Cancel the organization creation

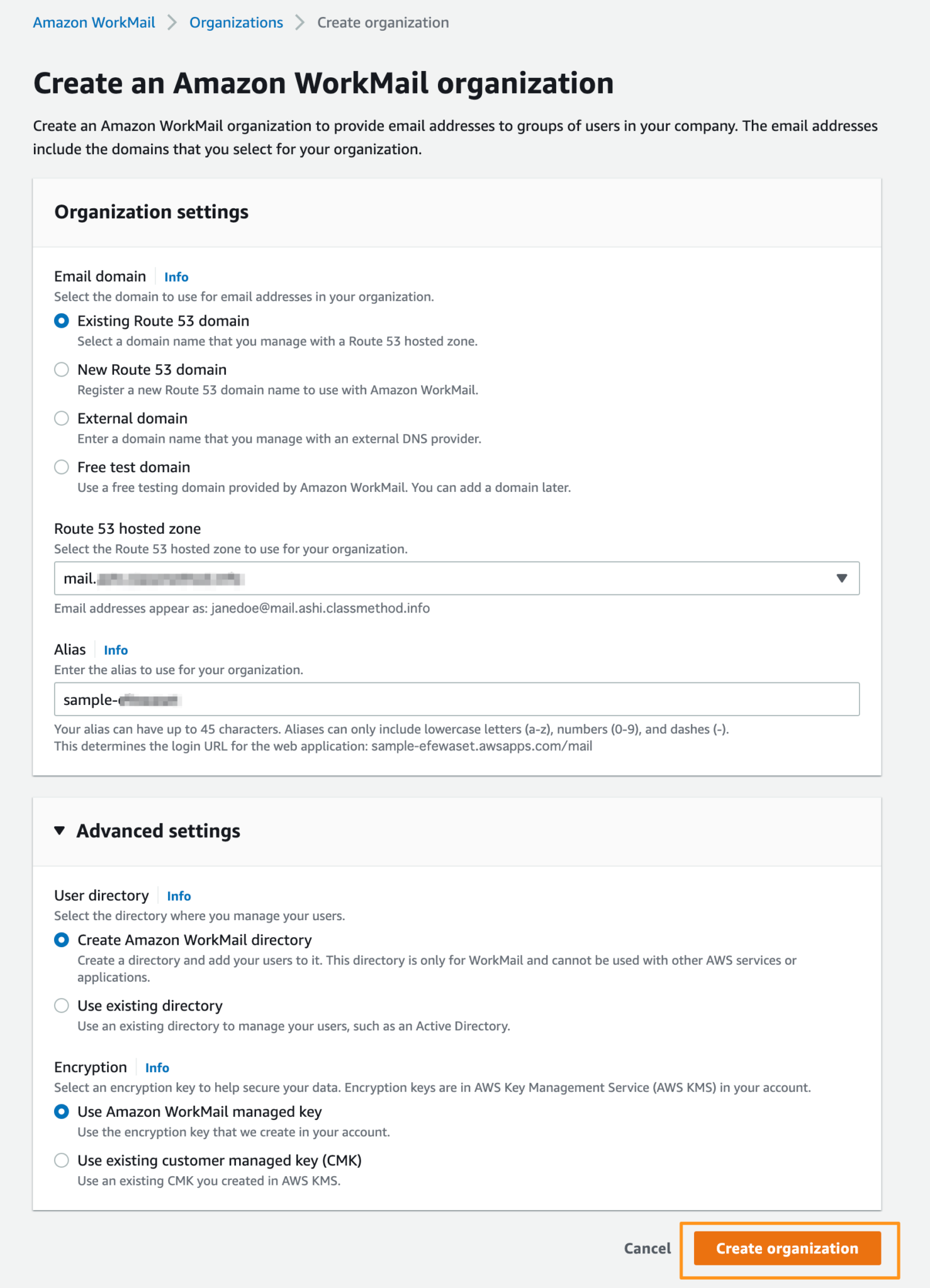[647, 1248]
